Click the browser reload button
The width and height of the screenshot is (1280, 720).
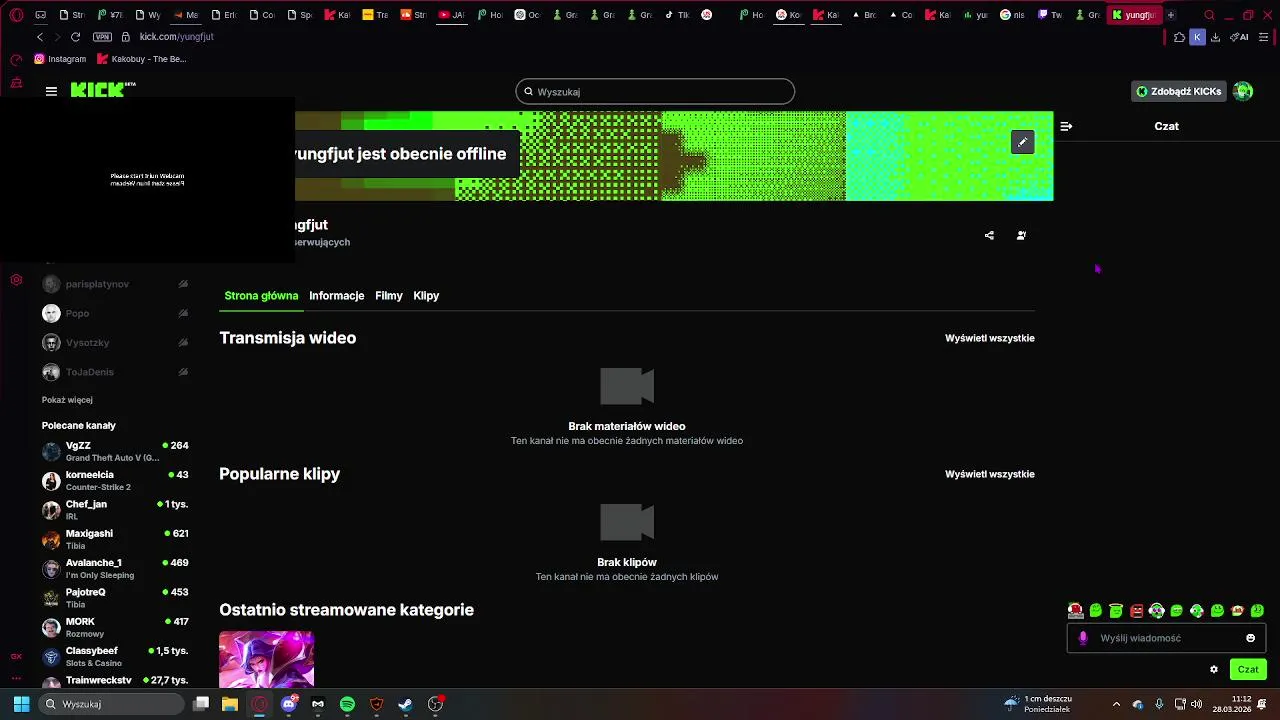pos(75,37)
